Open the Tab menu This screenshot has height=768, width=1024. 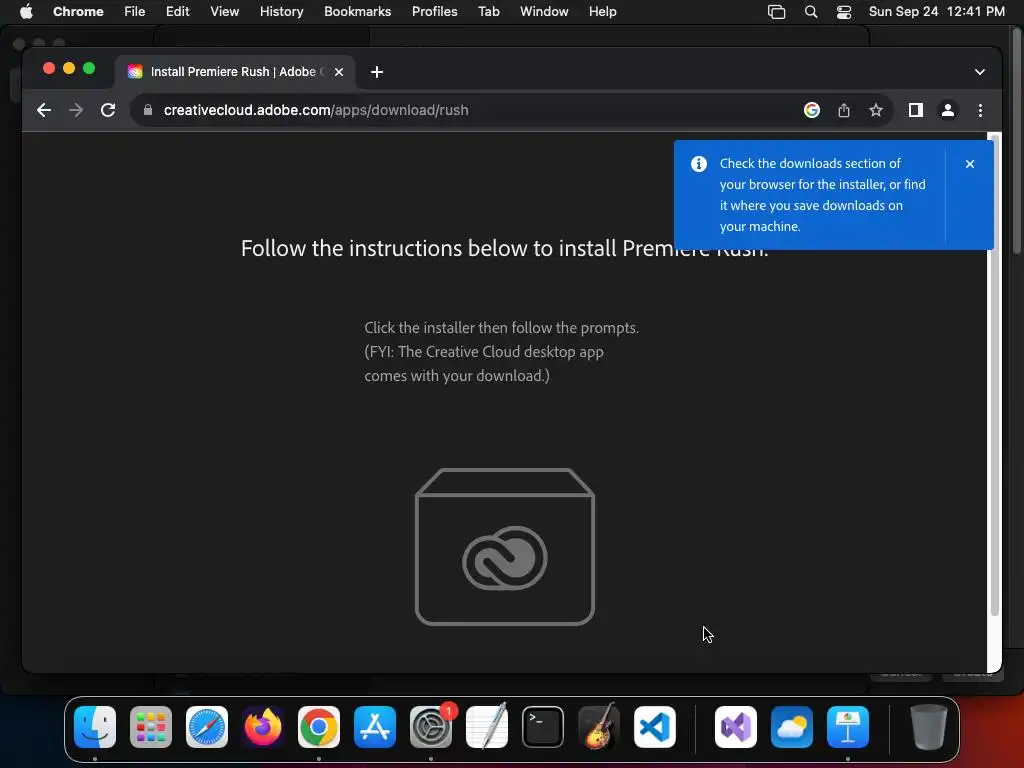(488, 12)
